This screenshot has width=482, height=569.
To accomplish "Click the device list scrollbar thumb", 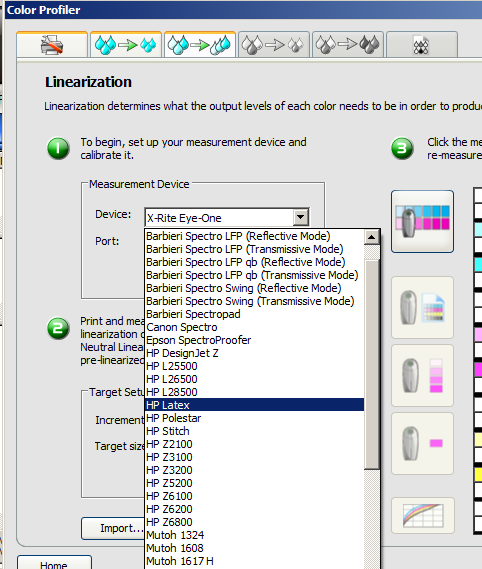I will [x=371, y=365].
